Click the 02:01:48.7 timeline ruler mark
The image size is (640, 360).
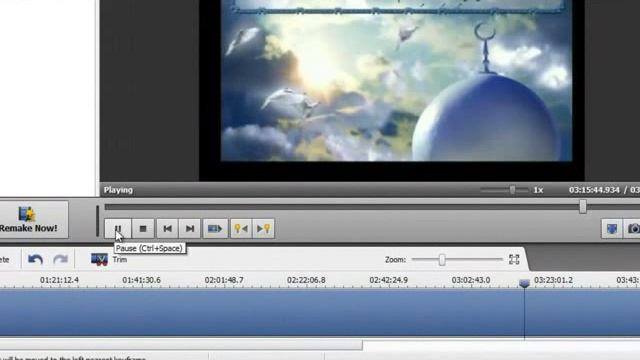click(x=224, y=280)
